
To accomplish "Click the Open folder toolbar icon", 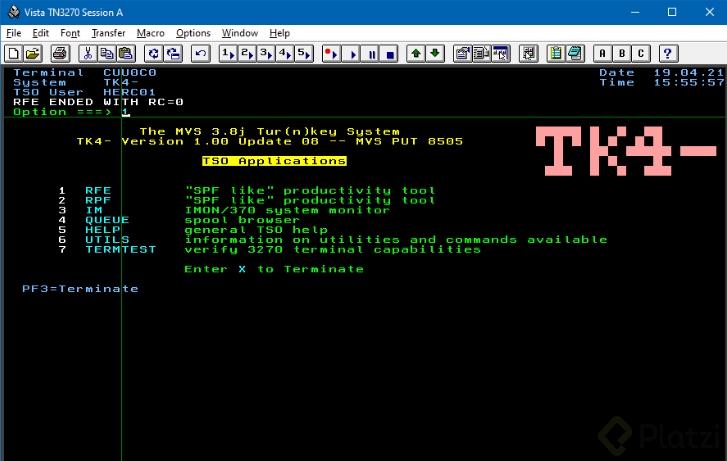I will [x=32, y=53].
